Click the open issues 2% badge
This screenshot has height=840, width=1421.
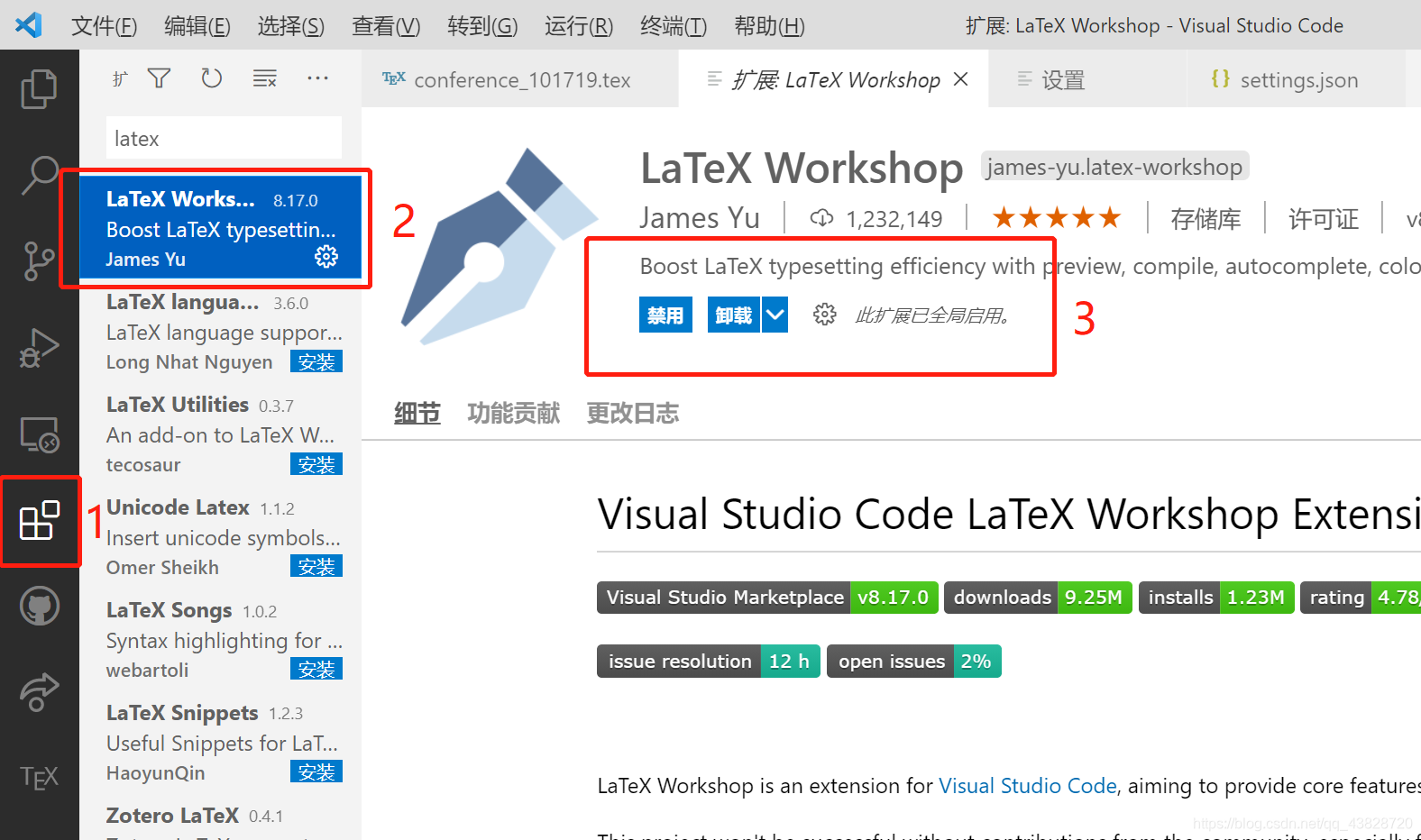[x=914, y=662]
